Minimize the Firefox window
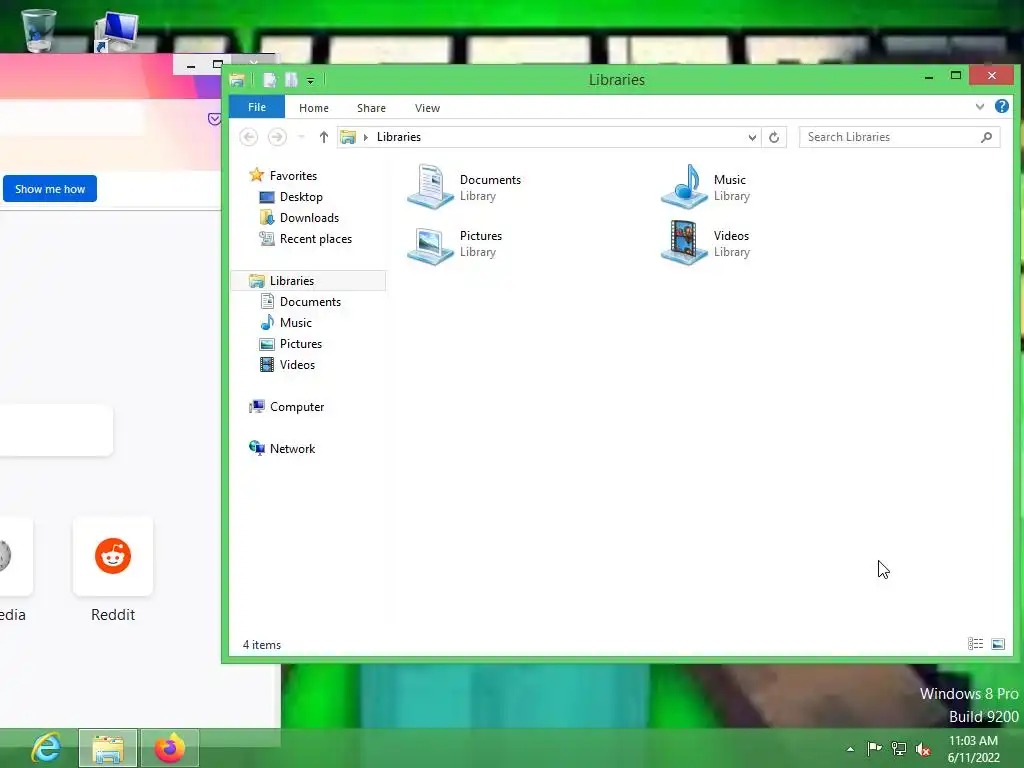Screen dimensions: 1024x768 191,65
